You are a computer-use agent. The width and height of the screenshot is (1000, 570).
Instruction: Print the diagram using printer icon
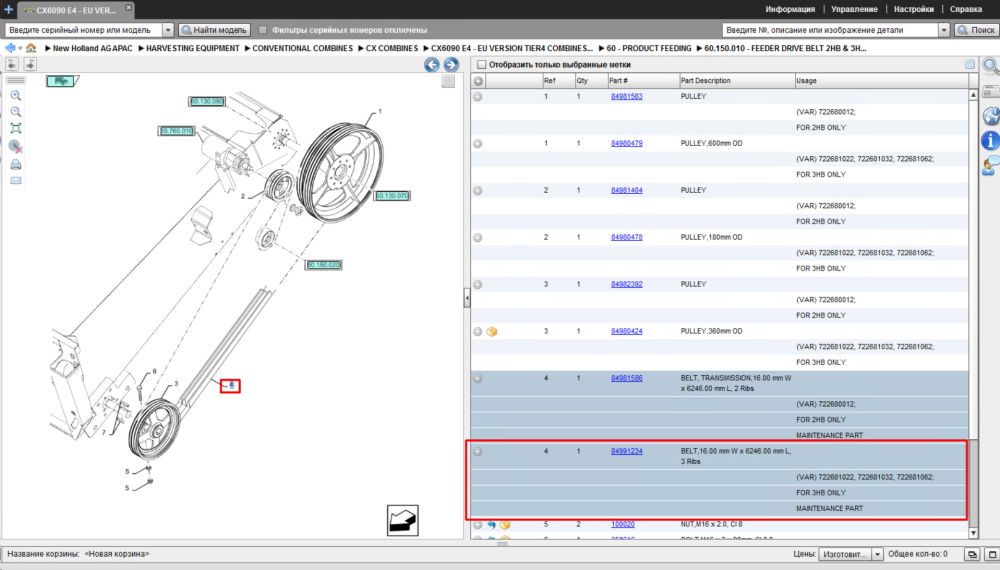[16, 164]
